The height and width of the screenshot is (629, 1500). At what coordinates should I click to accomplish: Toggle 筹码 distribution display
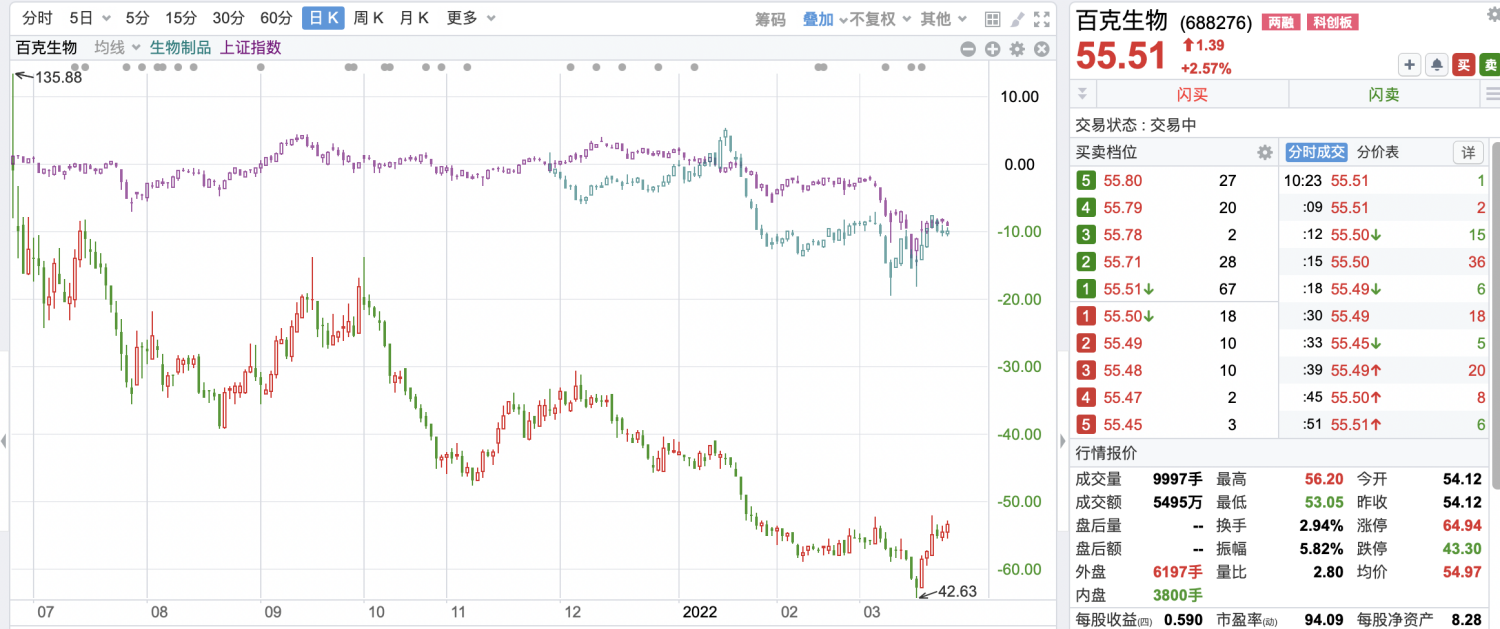[770, 19]
